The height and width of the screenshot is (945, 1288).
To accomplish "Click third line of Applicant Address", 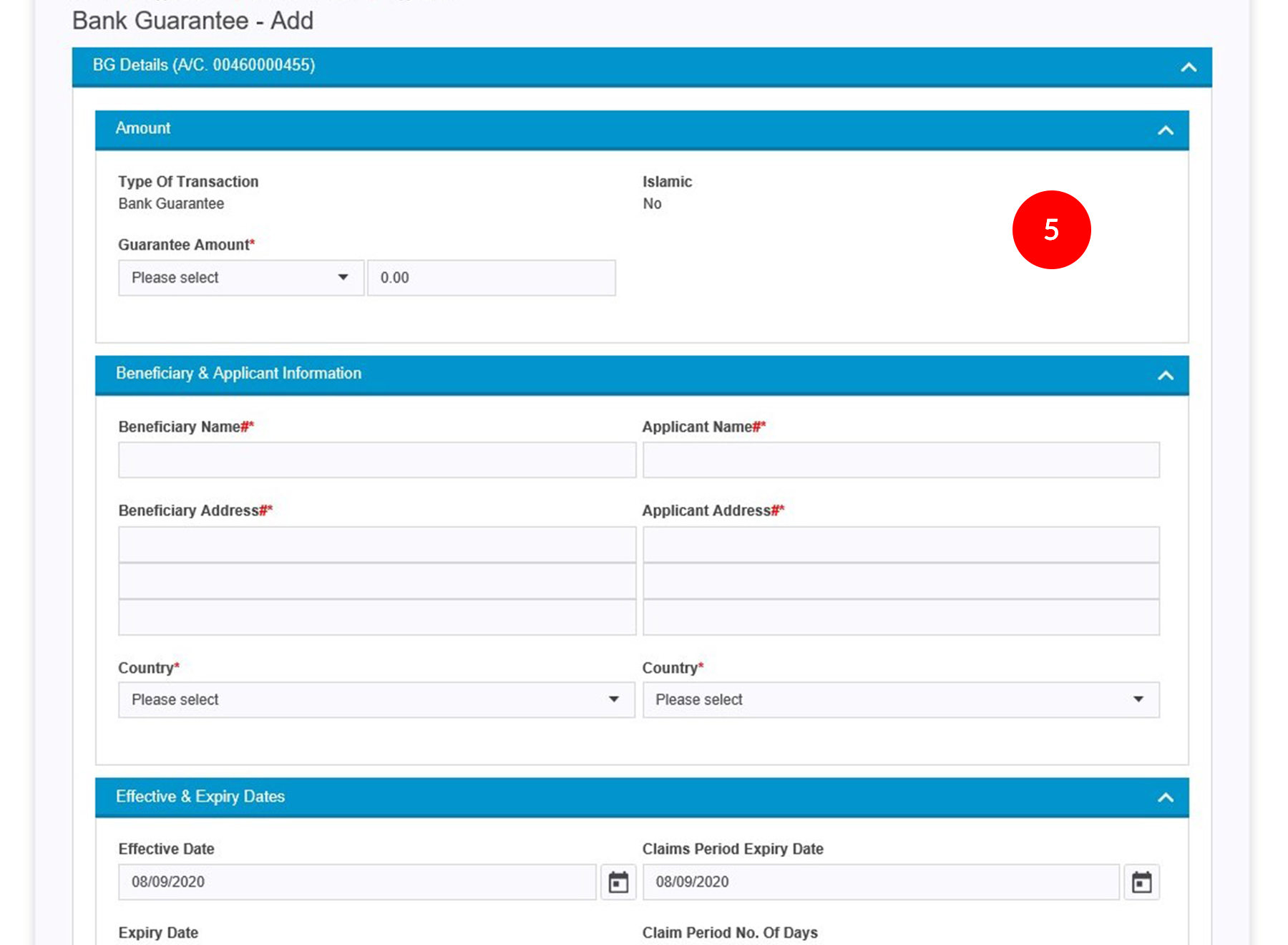I will point(900,617).
